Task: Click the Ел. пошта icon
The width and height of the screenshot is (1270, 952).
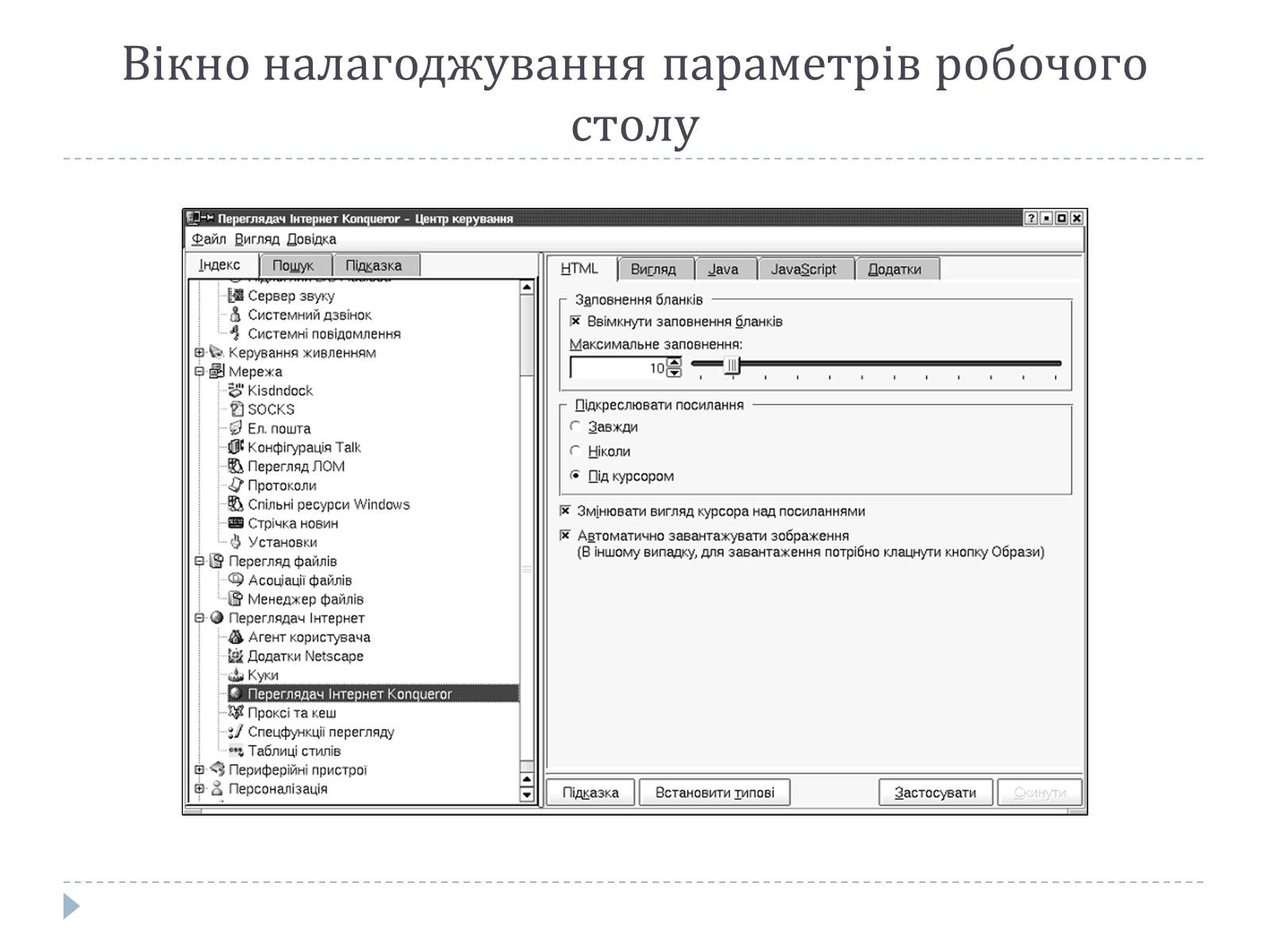Action: 235,428
